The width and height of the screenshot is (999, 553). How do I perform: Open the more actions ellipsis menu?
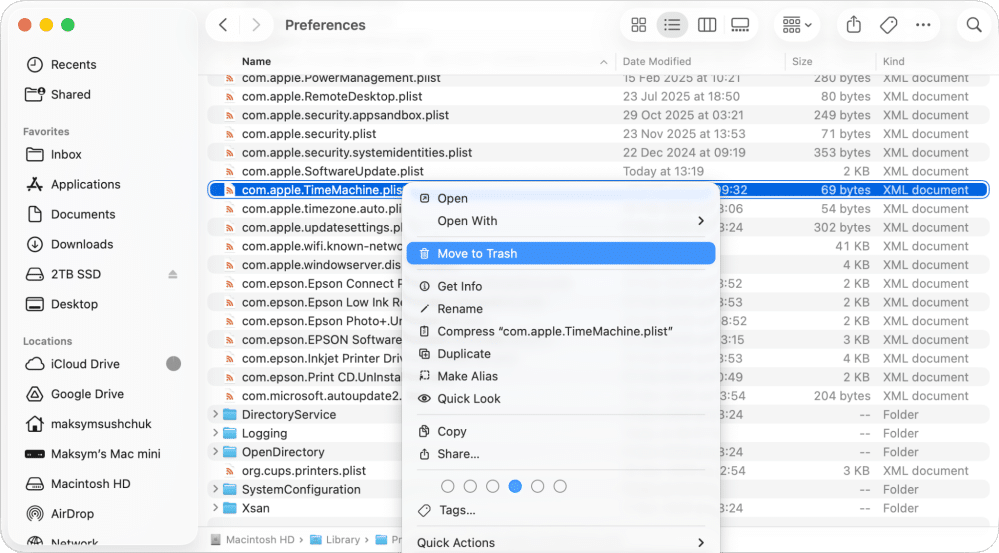pos(923,25)
